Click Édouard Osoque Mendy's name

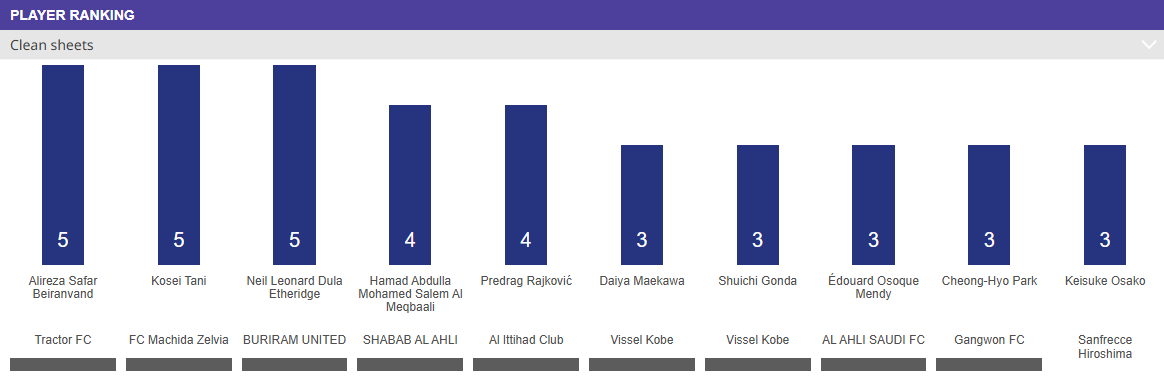pyautogui.click(x=874, y=287)
